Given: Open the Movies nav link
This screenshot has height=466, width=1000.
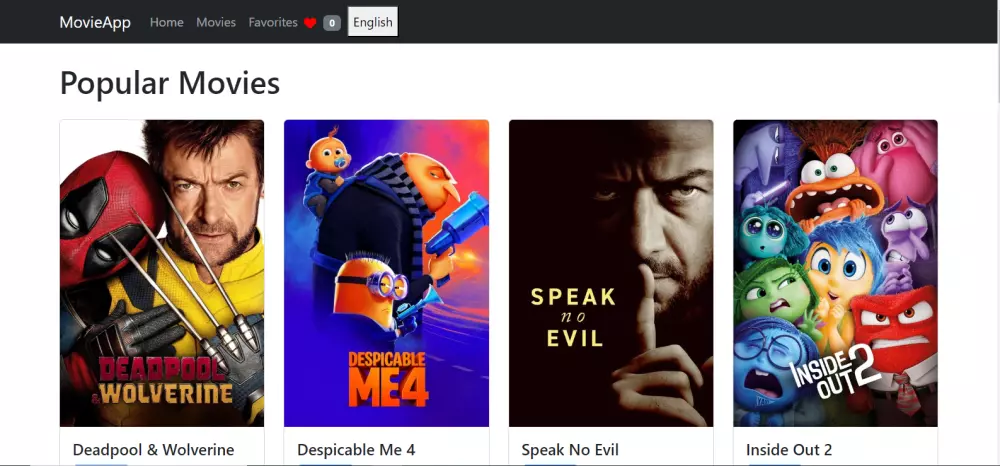Looking at the screenshot, I should click(x=216, y=22).
